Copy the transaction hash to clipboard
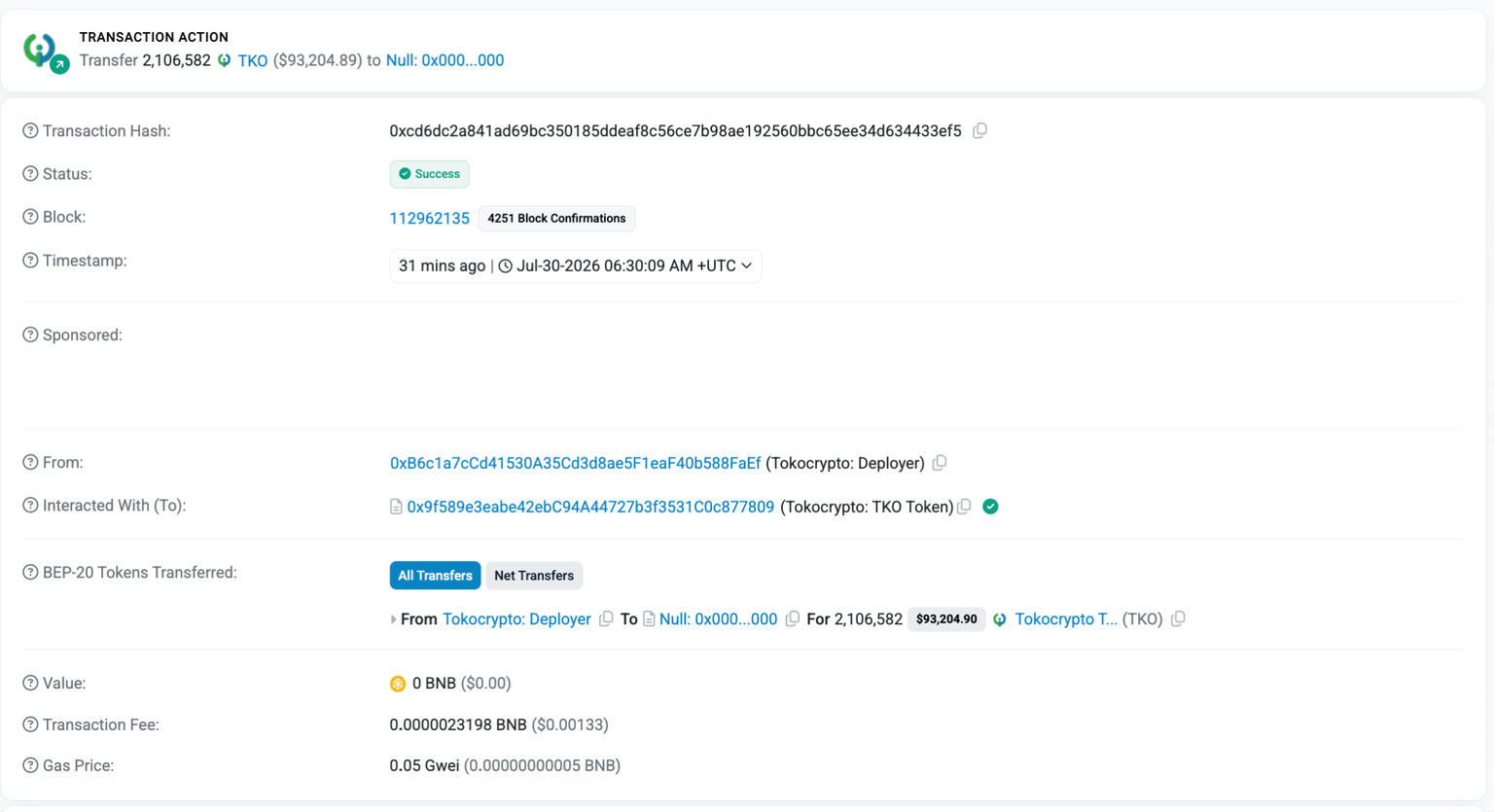The height and width of the screenshot is (812, 1494). coord(979,130)
